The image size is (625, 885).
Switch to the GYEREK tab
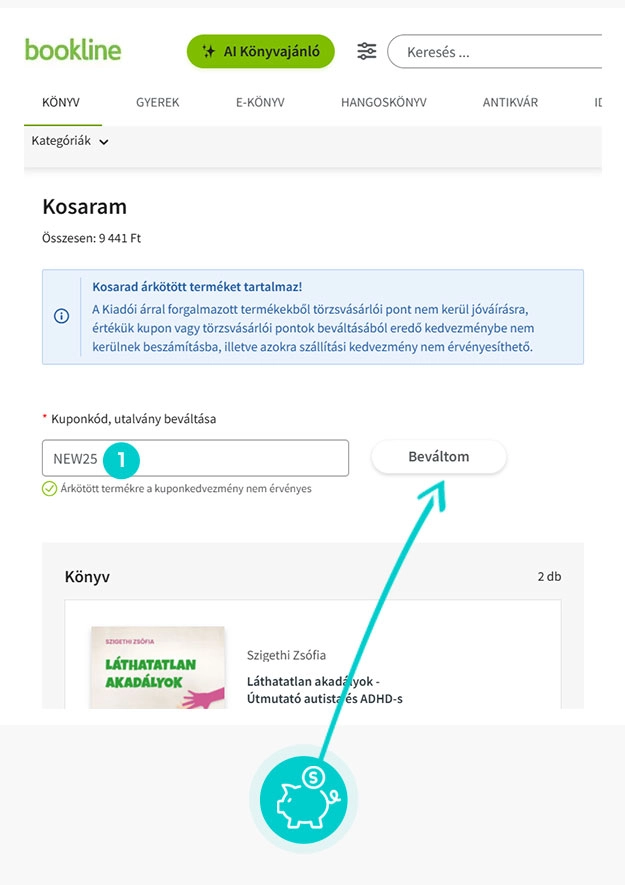(157, 101)
